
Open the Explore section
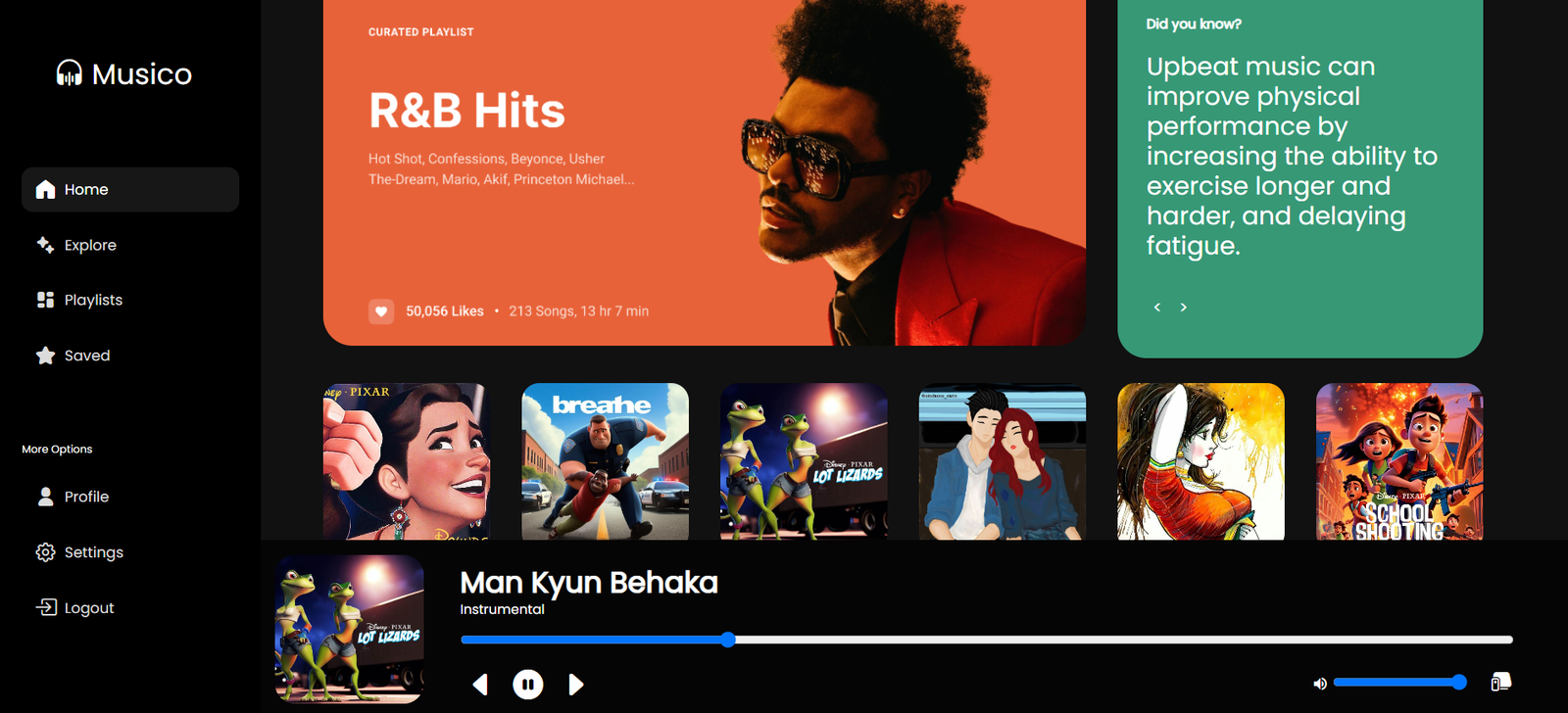click(130, 245)
